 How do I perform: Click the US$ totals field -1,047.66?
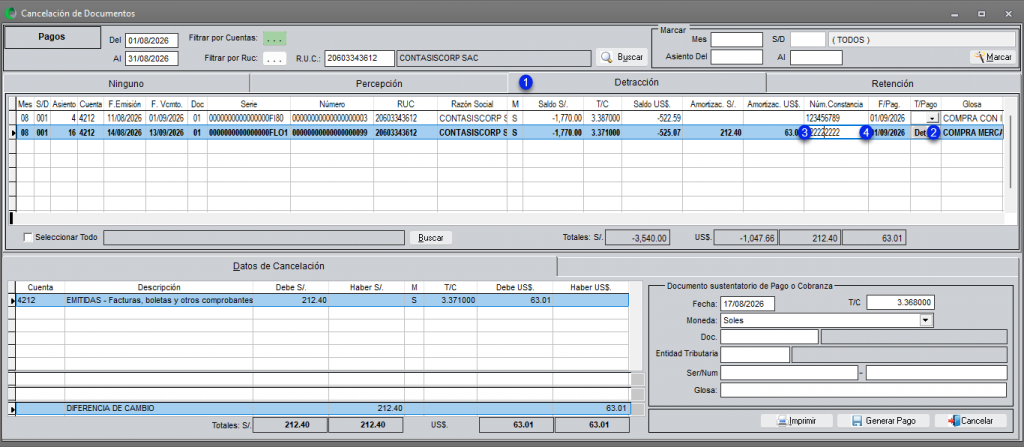tap(746, 238)
